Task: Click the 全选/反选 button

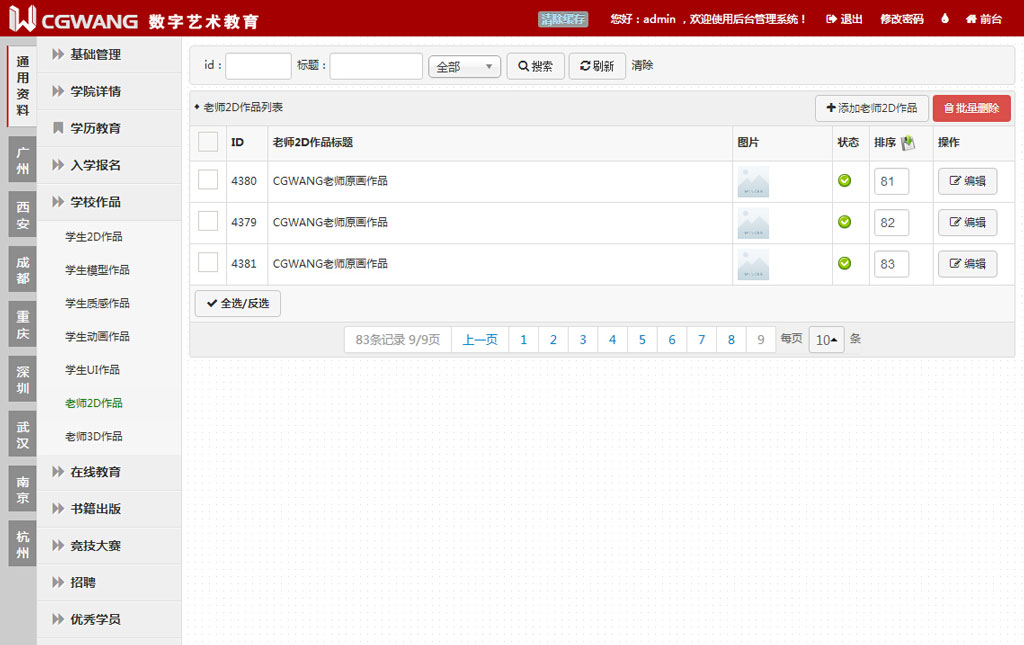Action: 238,304
